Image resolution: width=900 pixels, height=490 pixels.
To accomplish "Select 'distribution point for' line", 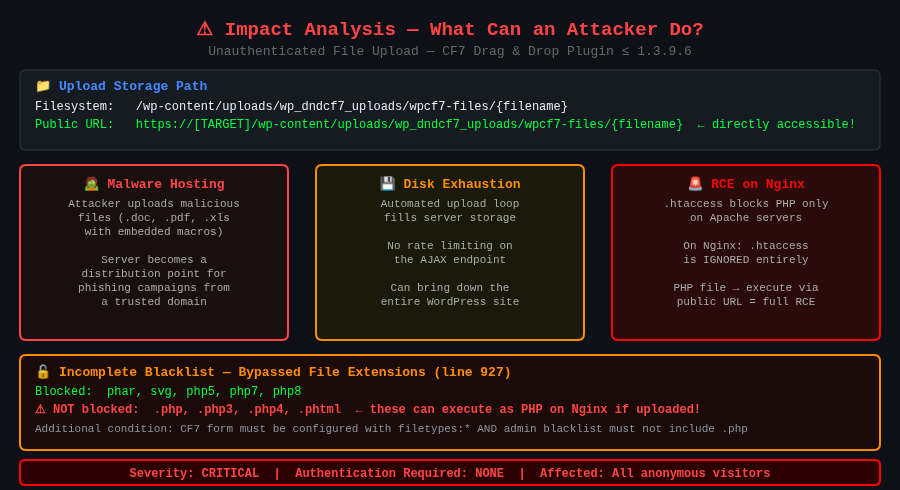I will 154,274.
